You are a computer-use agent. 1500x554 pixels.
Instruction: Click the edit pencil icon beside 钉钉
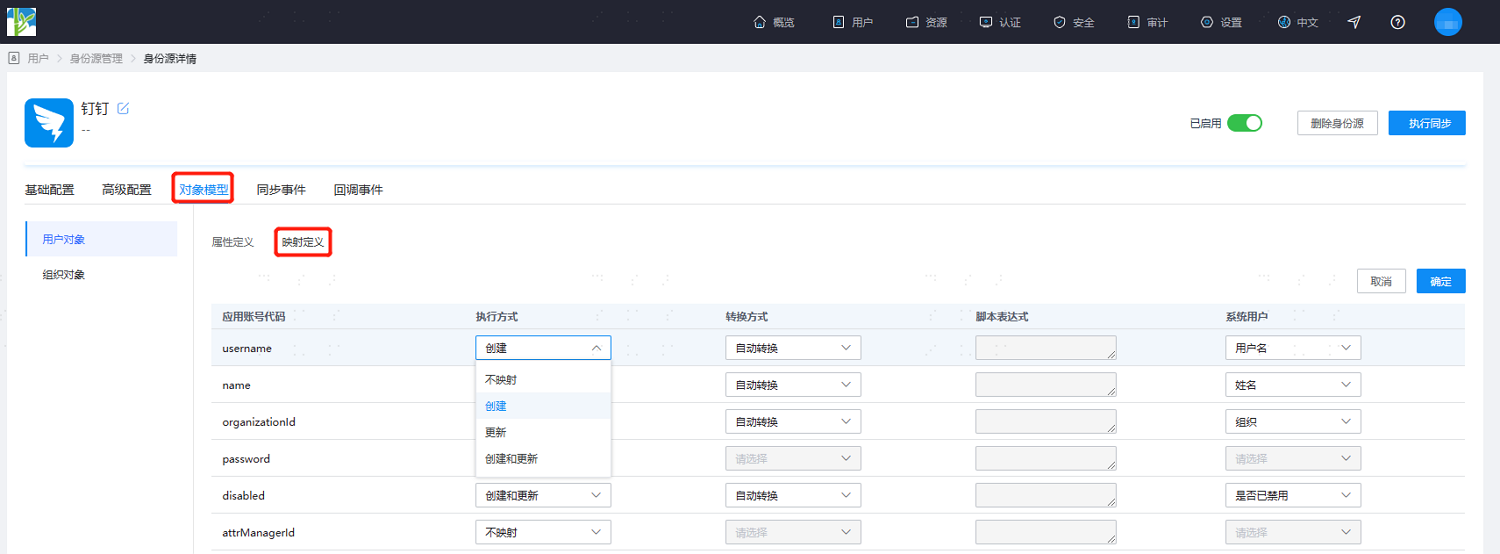(123, 108)
